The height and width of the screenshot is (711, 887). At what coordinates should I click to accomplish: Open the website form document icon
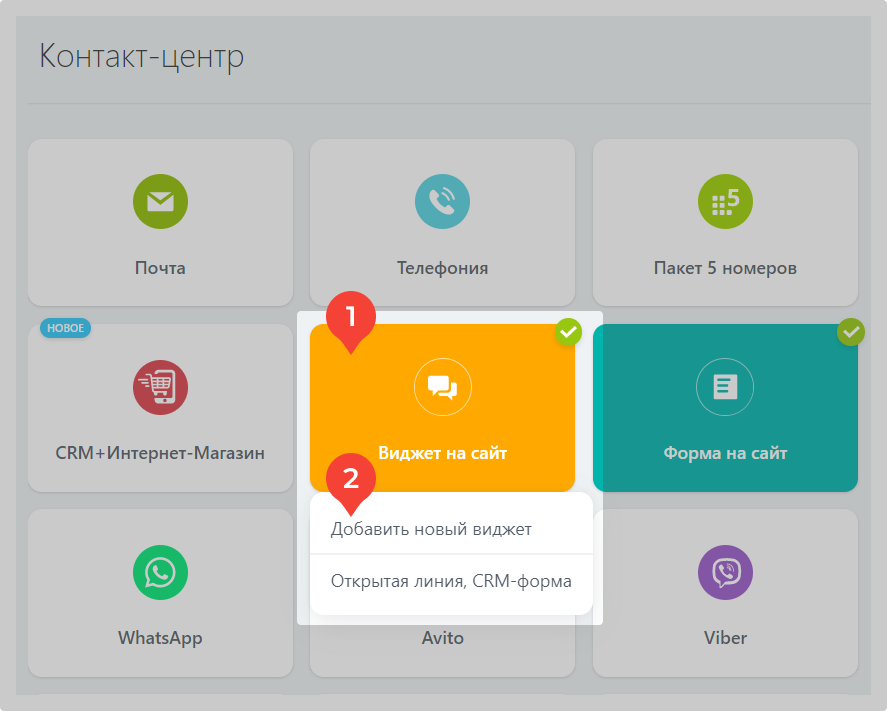[724, 387]
